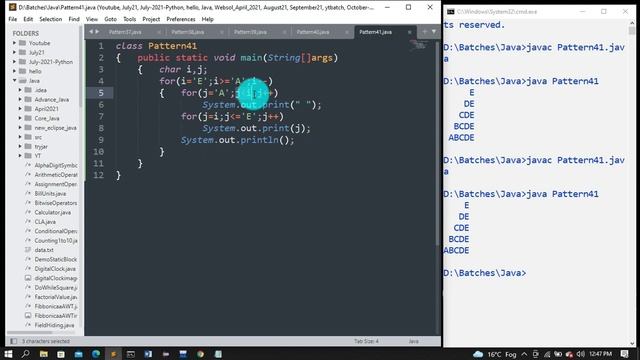Open Google Chrome from taskbar
The image size is (640, 360).
pyautogui.click(x=200, y=354)
